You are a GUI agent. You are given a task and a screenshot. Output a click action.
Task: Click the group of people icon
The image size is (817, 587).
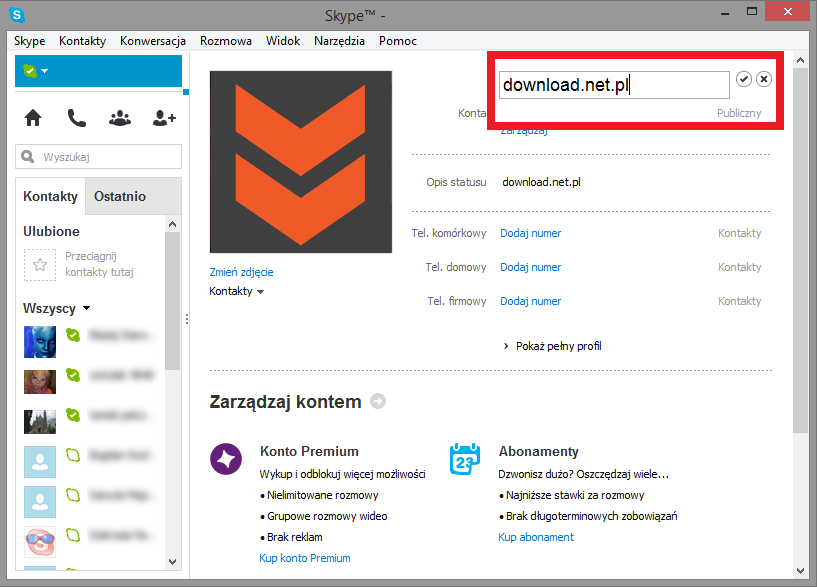tap(120, 118)
